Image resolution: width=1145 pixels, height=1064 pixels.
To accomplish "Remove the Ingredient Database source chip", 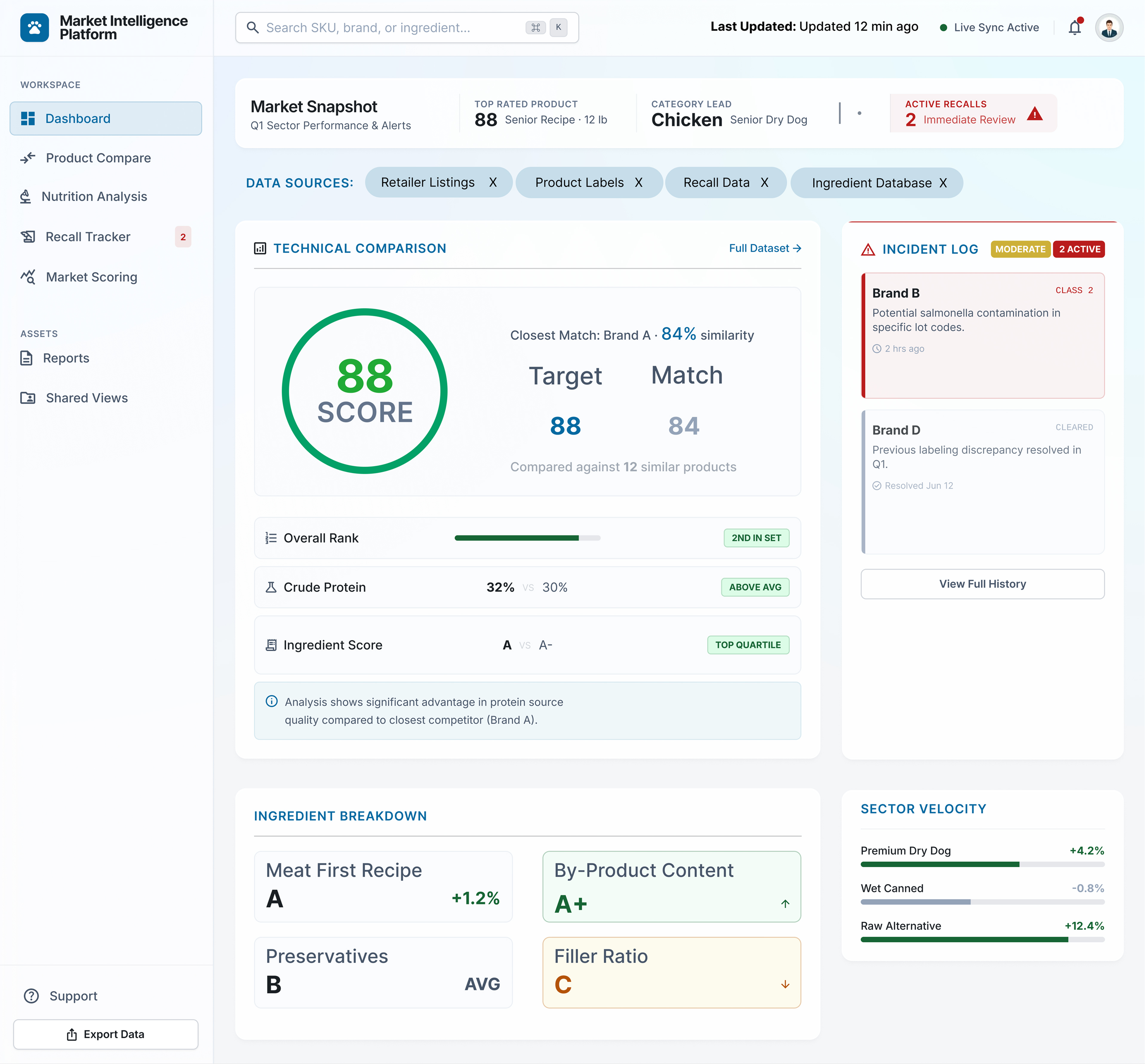I will pyautogui.click(x=943, y=183).
